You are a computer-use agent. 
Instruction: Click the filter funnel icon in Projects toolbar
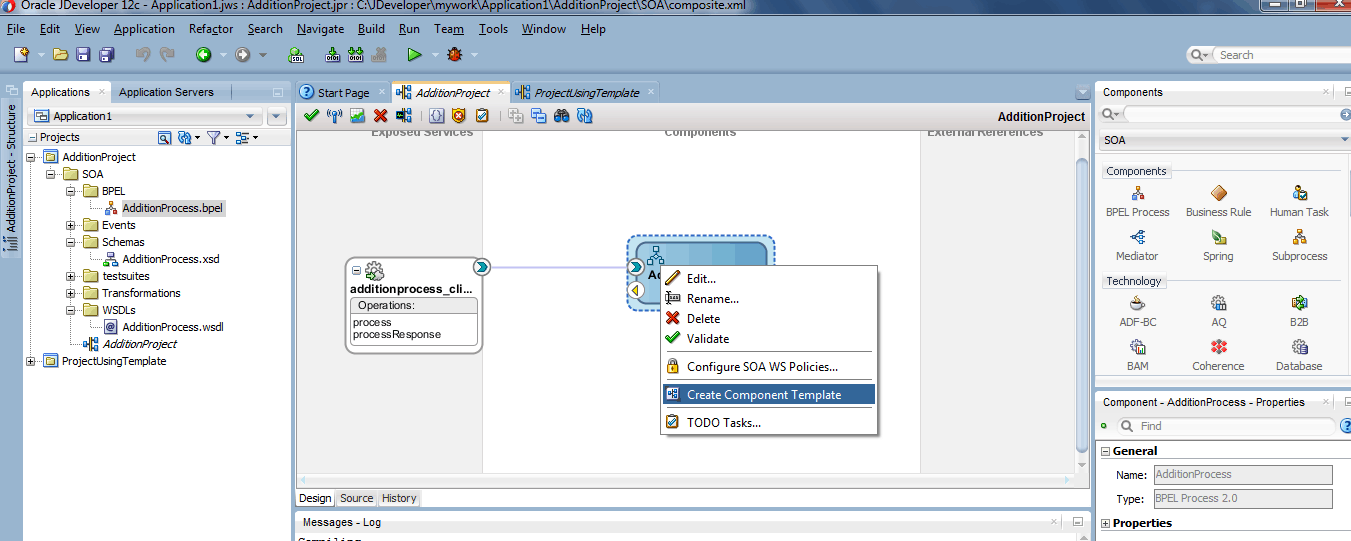coord(213,137)
